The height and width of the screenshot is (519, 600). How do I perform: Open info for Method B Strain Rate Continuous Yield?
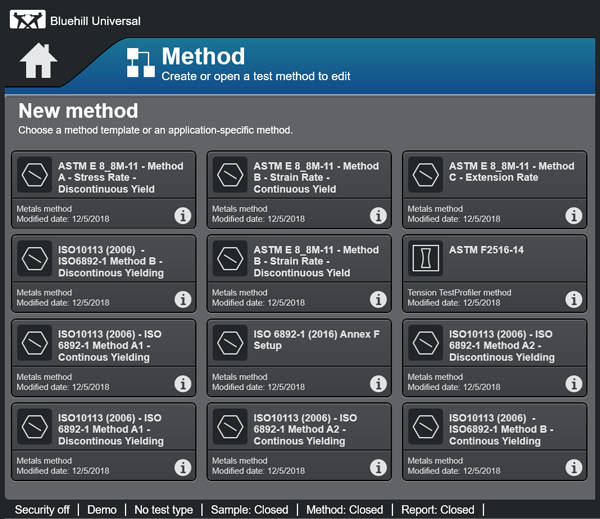(x=378, y=215)
